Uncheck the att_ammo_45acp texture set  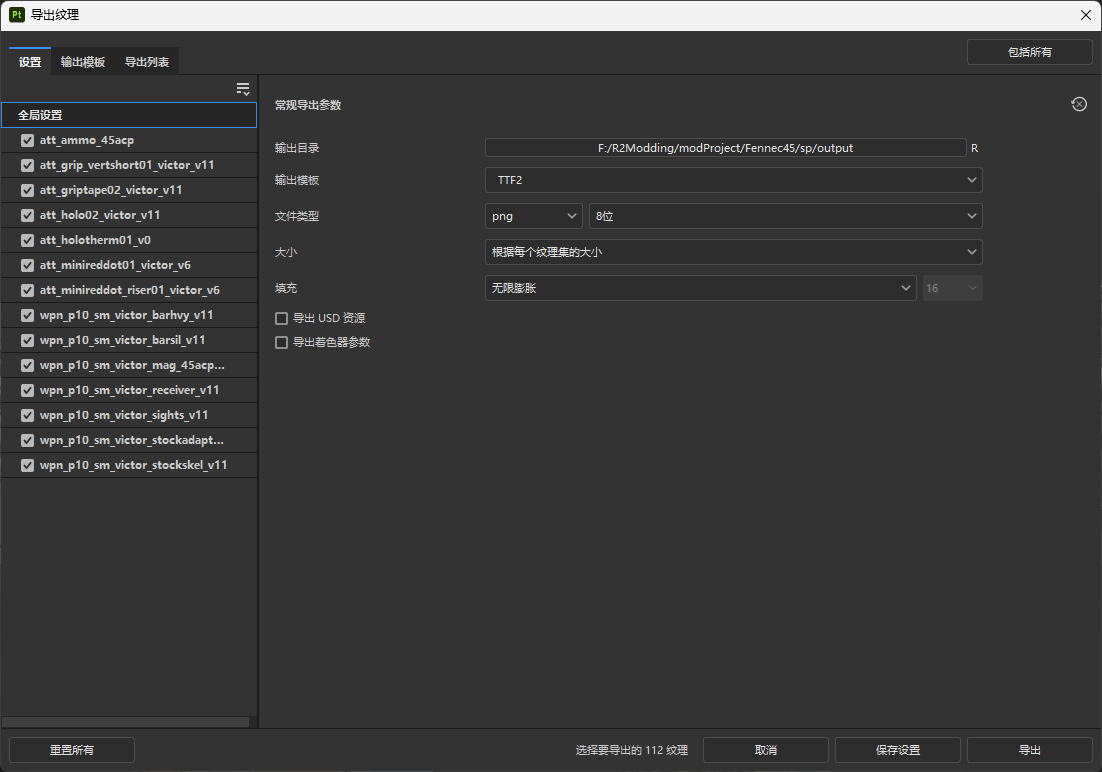(x=28, y=140)
